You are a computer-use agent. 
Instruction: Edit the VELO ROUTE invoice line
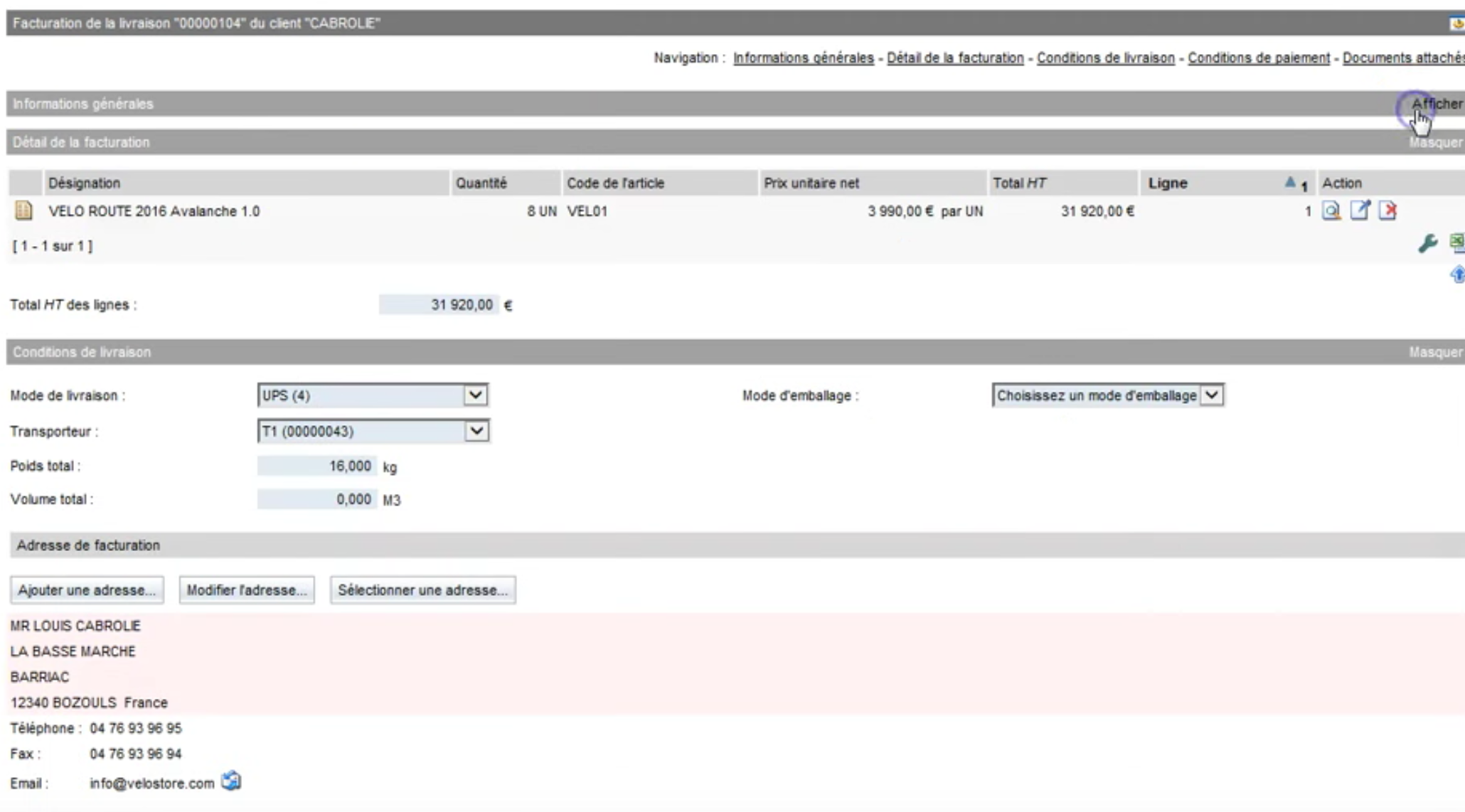coord(1360,211)
